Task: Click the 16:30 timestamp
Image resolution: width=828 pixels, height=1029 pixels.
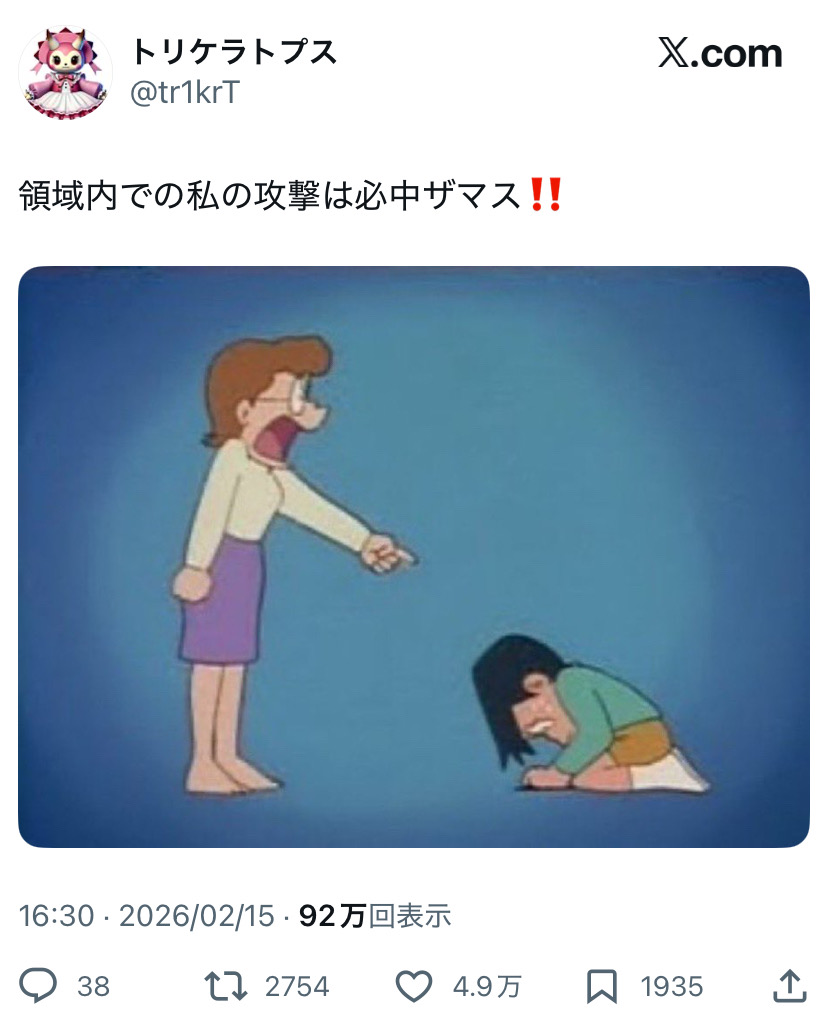Action: click(56, 915)
